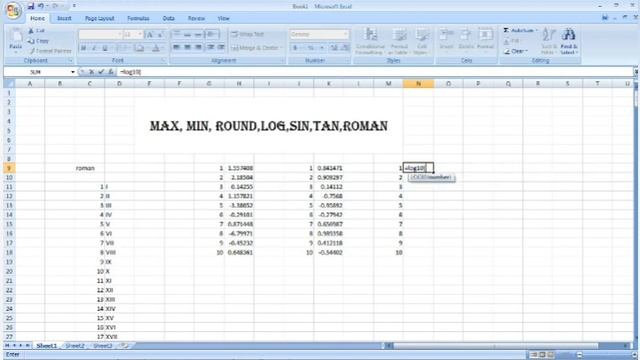Viewport: 640px width, 360px height.
Task: Click the Format Painter command
Action: click(50, 51)
